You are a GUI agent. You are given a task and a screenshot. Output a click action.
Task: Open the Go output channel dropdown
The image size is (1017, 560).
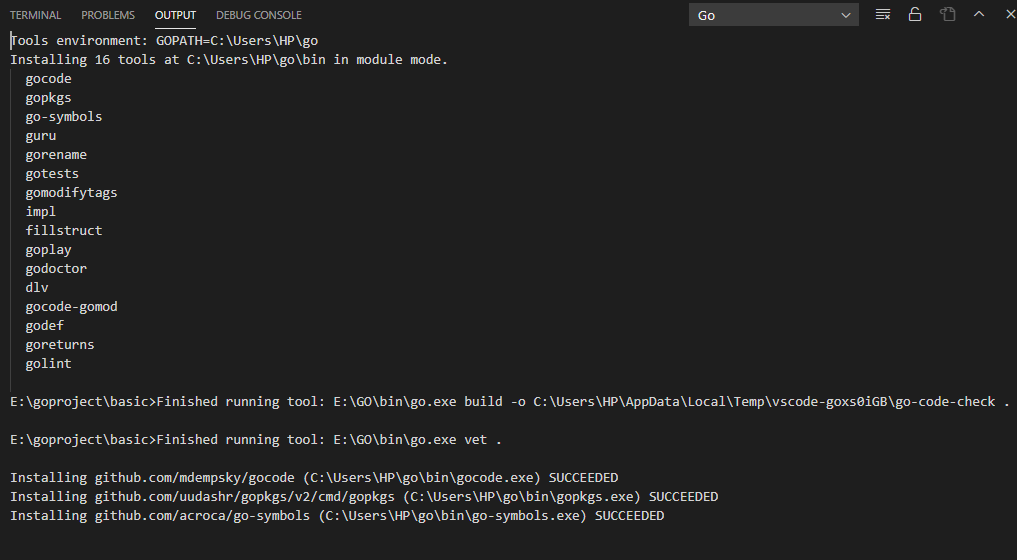774,15
